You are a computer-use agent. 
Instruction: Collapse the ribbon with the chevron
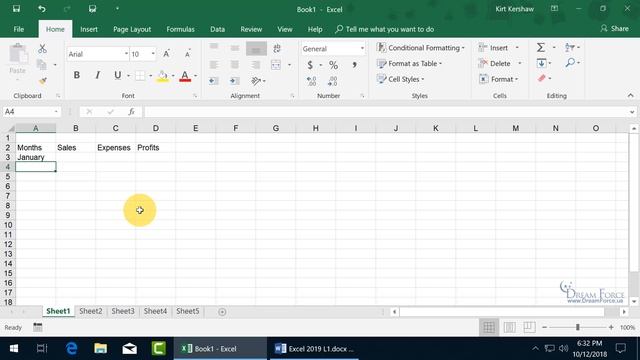click(x=631, y=96)
